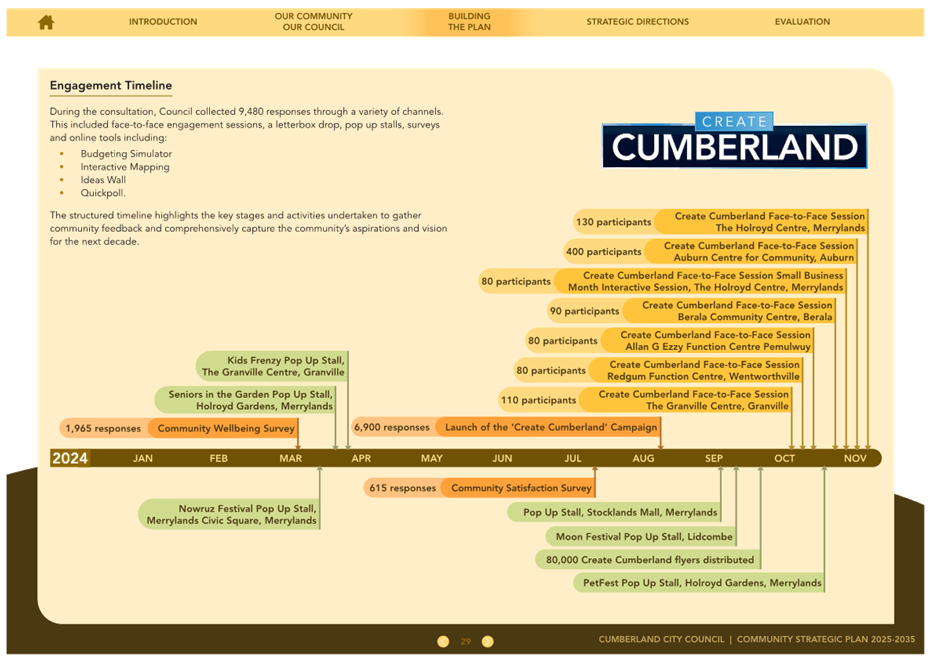Screen dimensions: 930x660
Task: Click FEB on the timeline bar
Action: tap(218, 458)
